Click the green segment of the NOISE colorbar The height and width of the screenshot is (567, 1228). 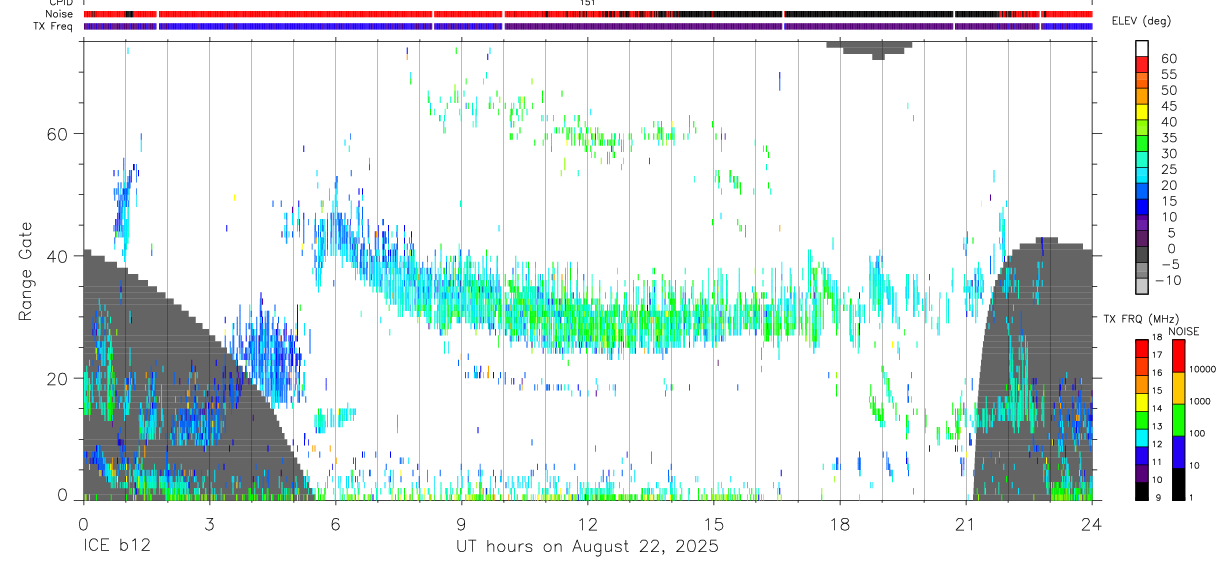(x=1179, y=419)
